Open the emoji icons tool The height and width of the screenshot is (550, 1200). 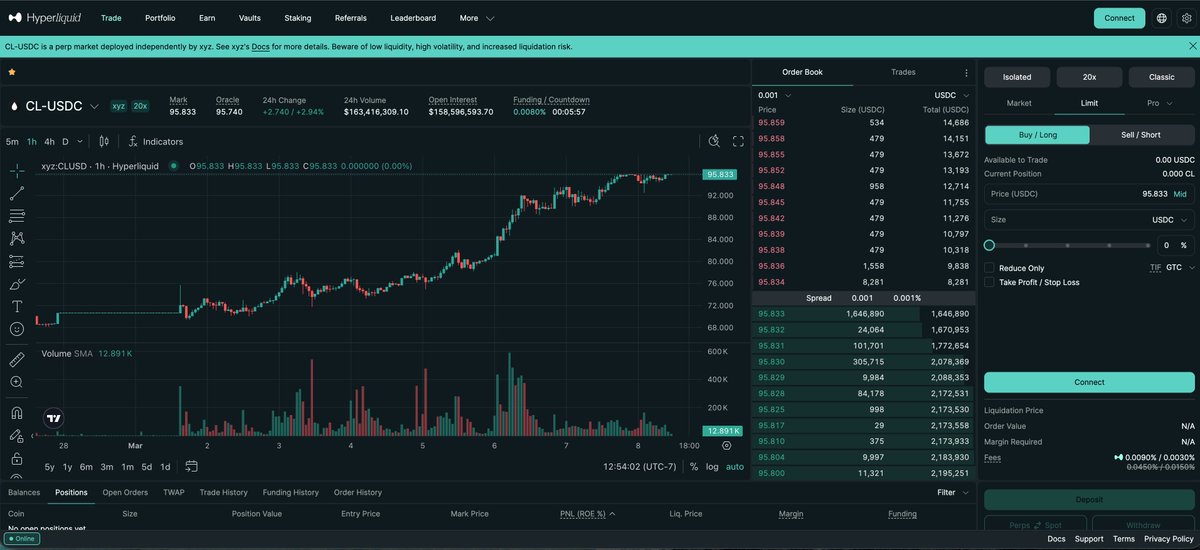(17, 329)
